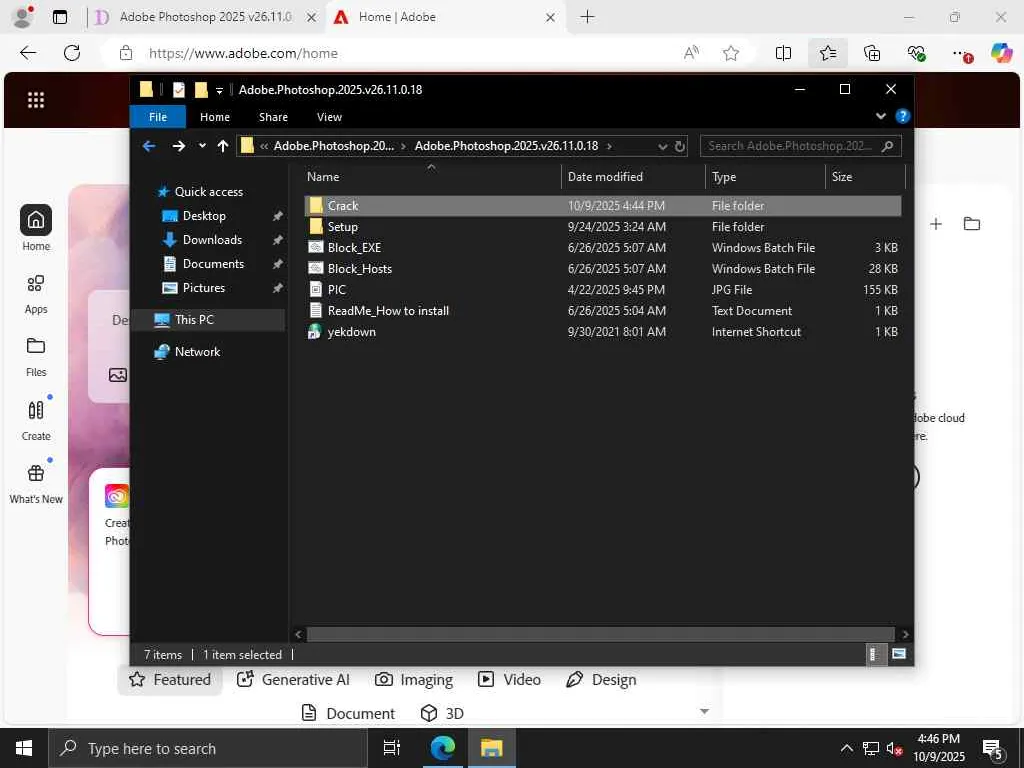Open the View ribbon tab

point(329,117)
